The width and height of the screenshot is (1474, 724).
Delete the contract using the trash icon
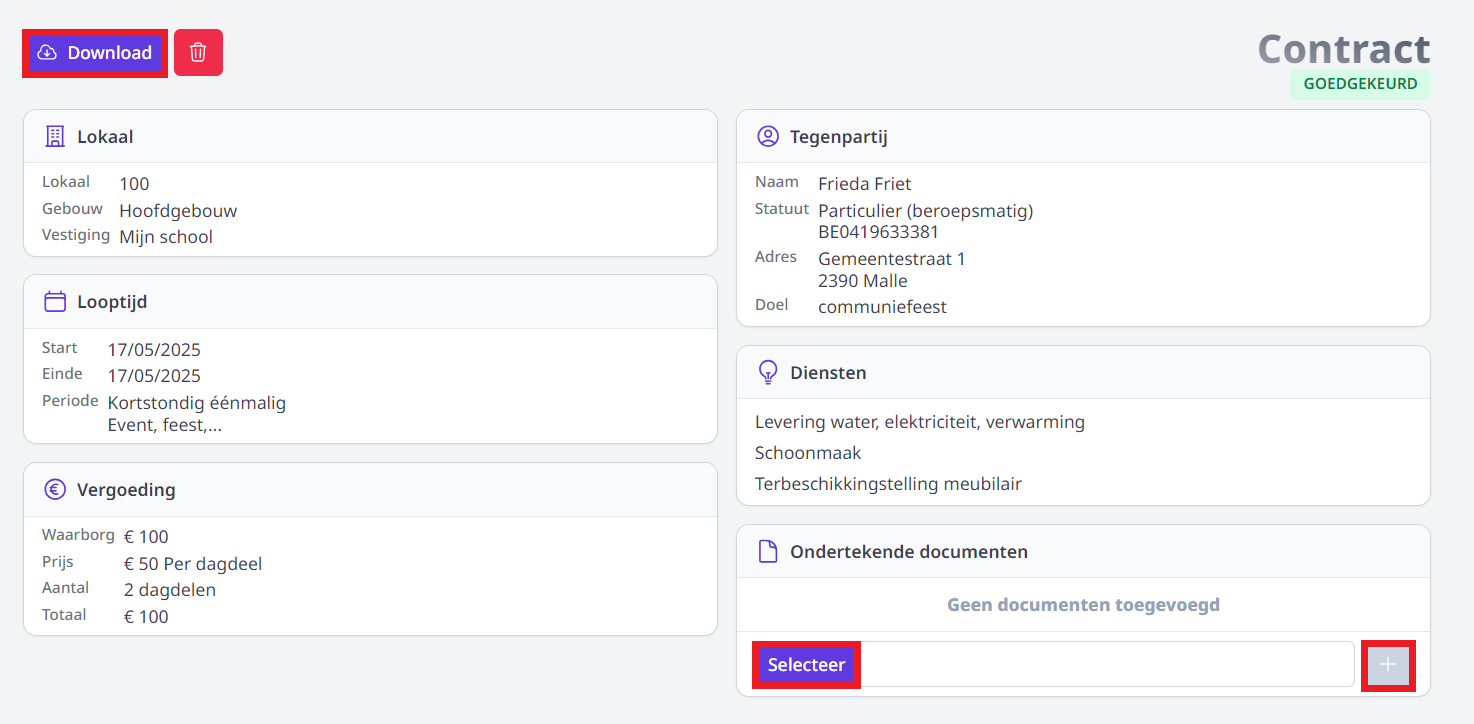click(198, 52)
